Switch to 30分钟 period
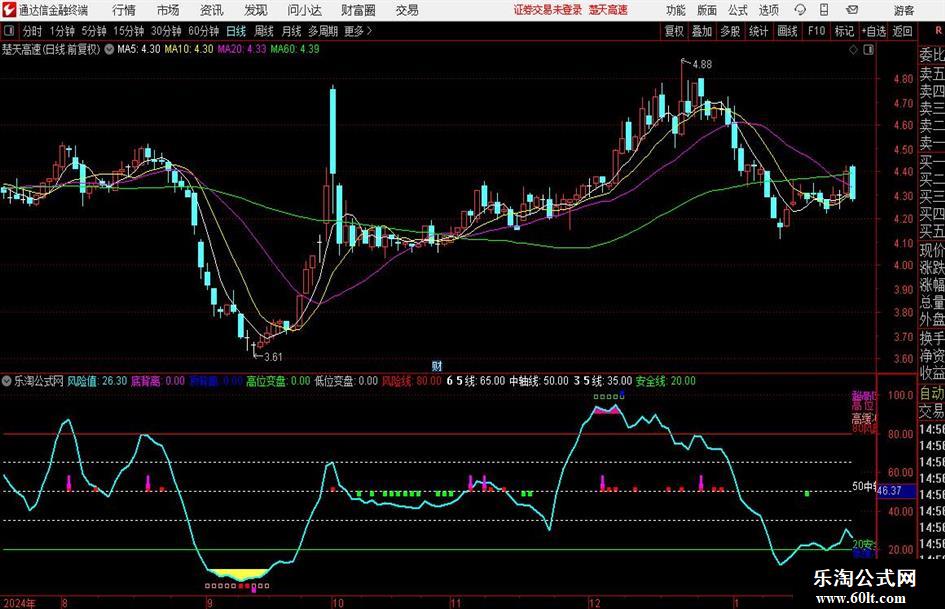945x609 pixels. pos(166,31)
